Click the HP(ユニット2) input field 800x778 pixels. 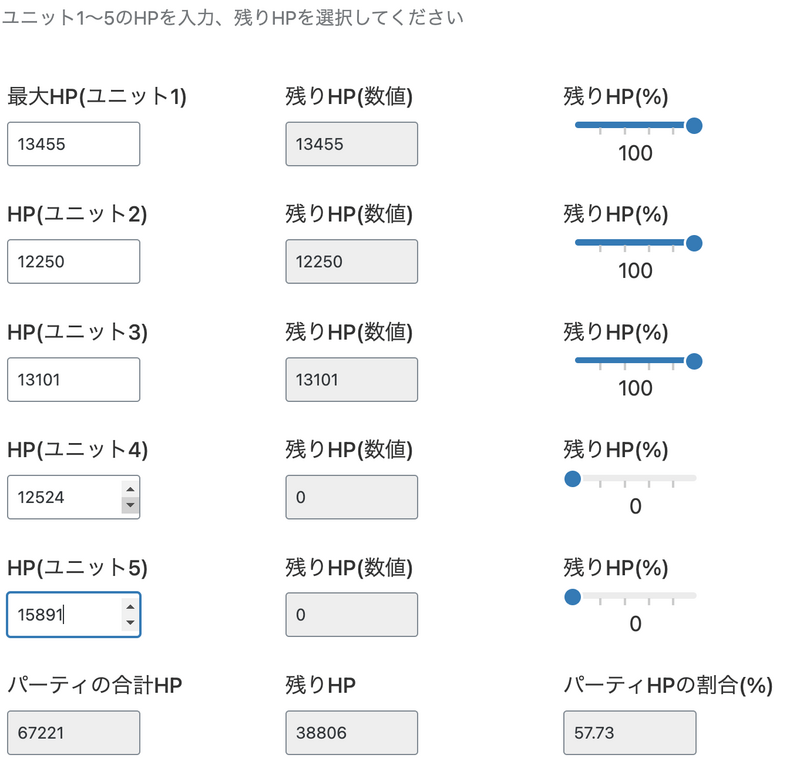click(73, 262)
